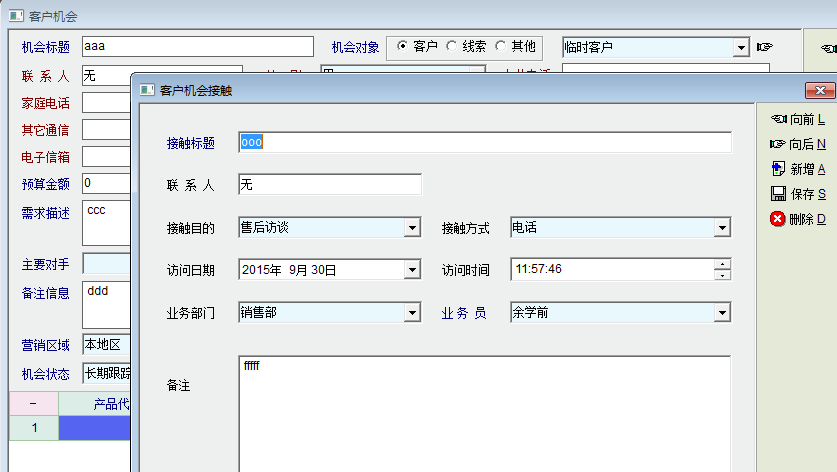Open the 访问日期 date picker dropdown
This screenshot has width=837, height=472.
411,269
